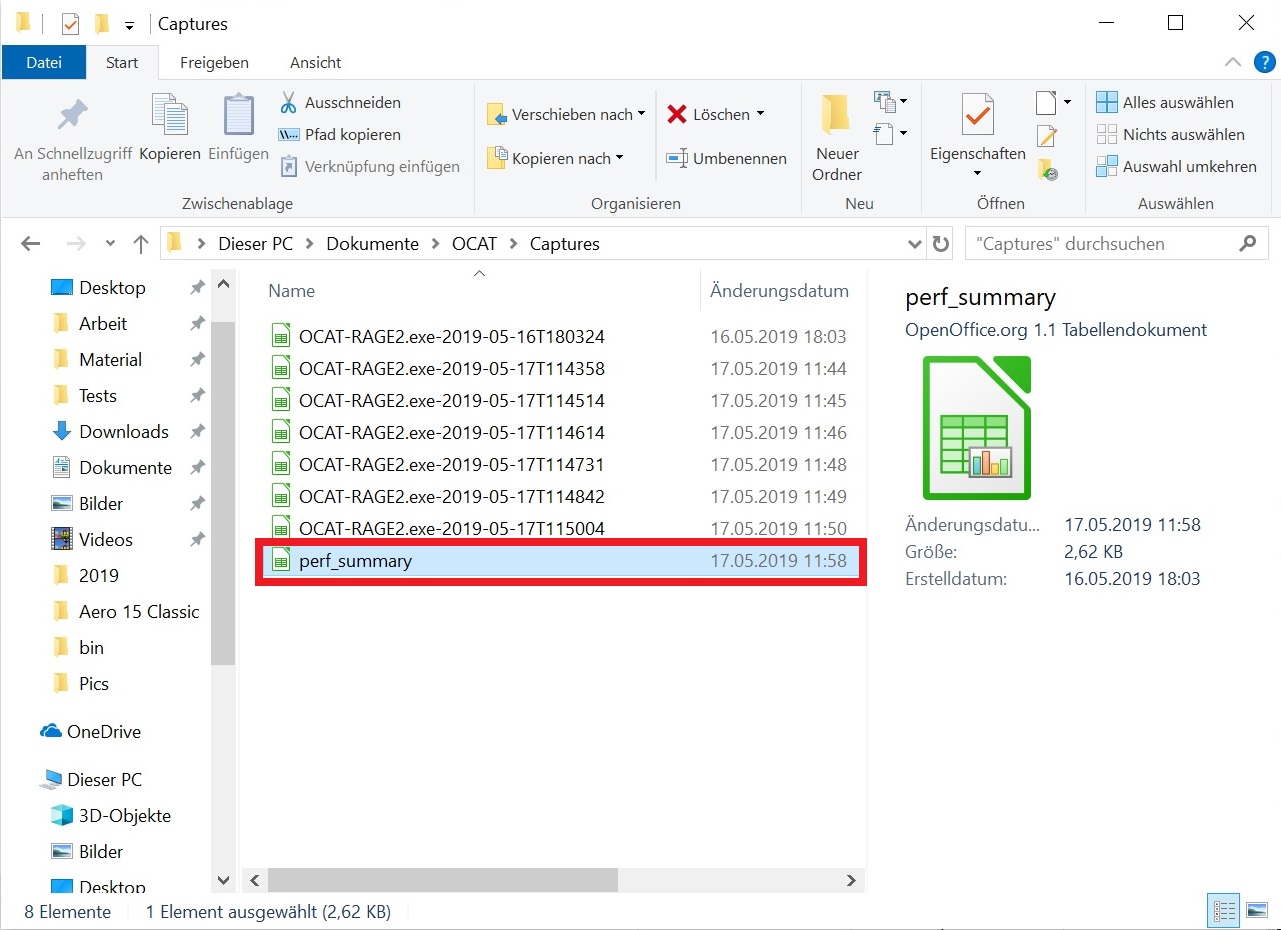The width and height of the screenshot is (1281, 930).
Task: Switch to large icons view in status bar
Action: [x=1256, y=910]
